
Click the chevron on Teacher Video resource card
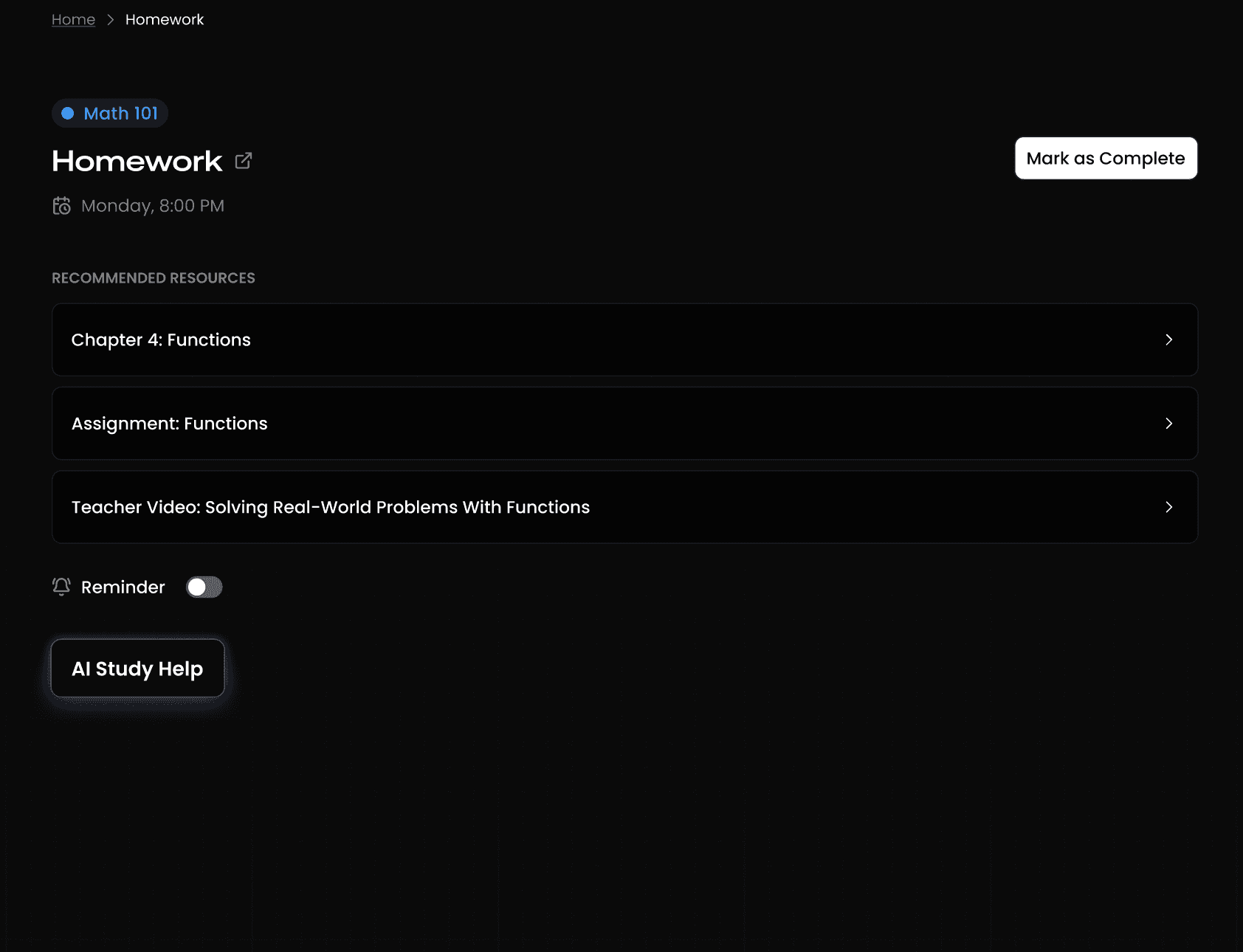coord(1168,507)
